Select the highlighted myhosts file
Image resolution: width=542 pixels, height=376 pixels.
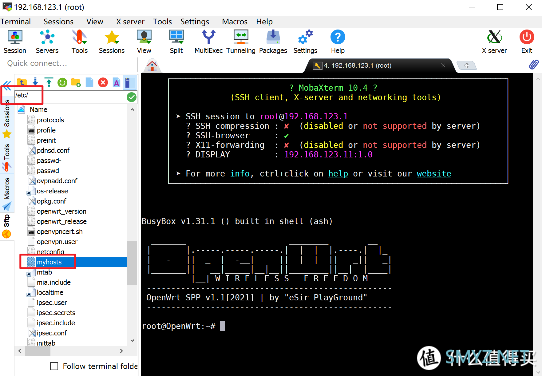point(49,262)
